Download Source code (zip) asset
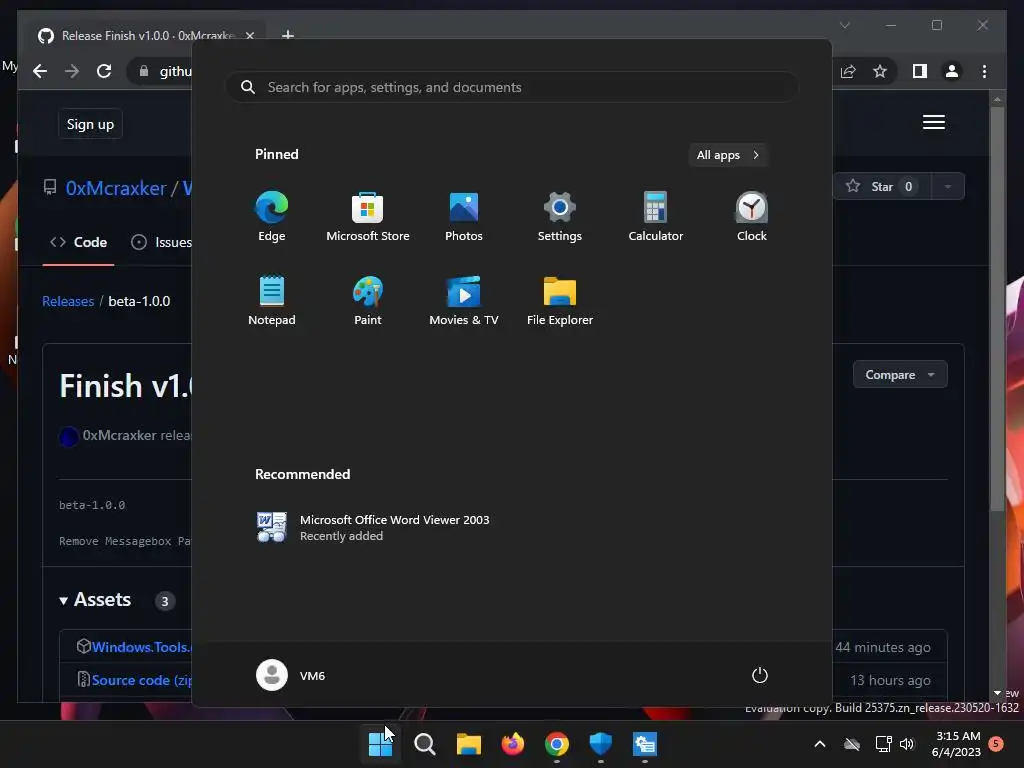 pos(142,680)
